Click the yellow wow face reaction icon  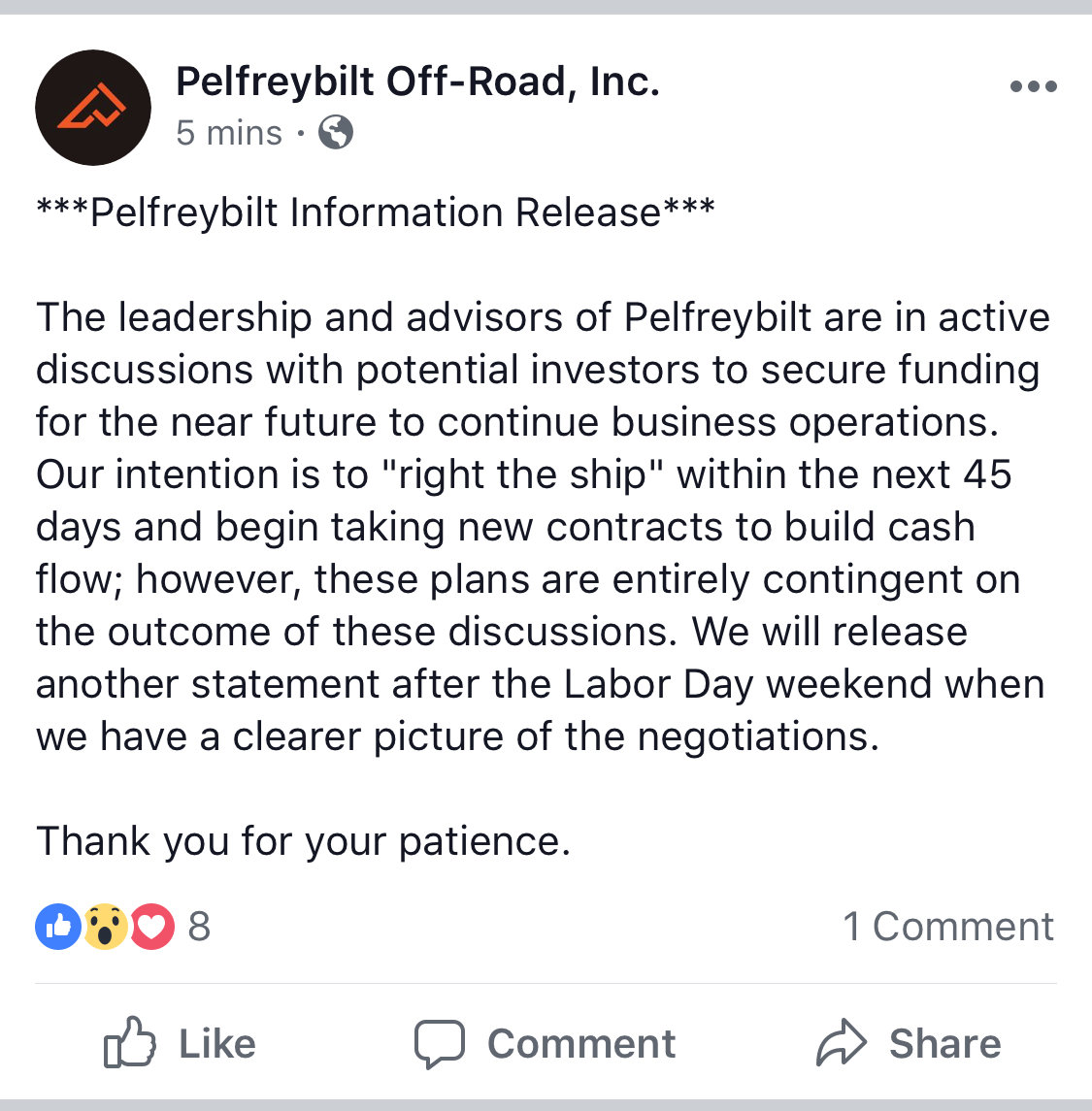tap(106, 926)
